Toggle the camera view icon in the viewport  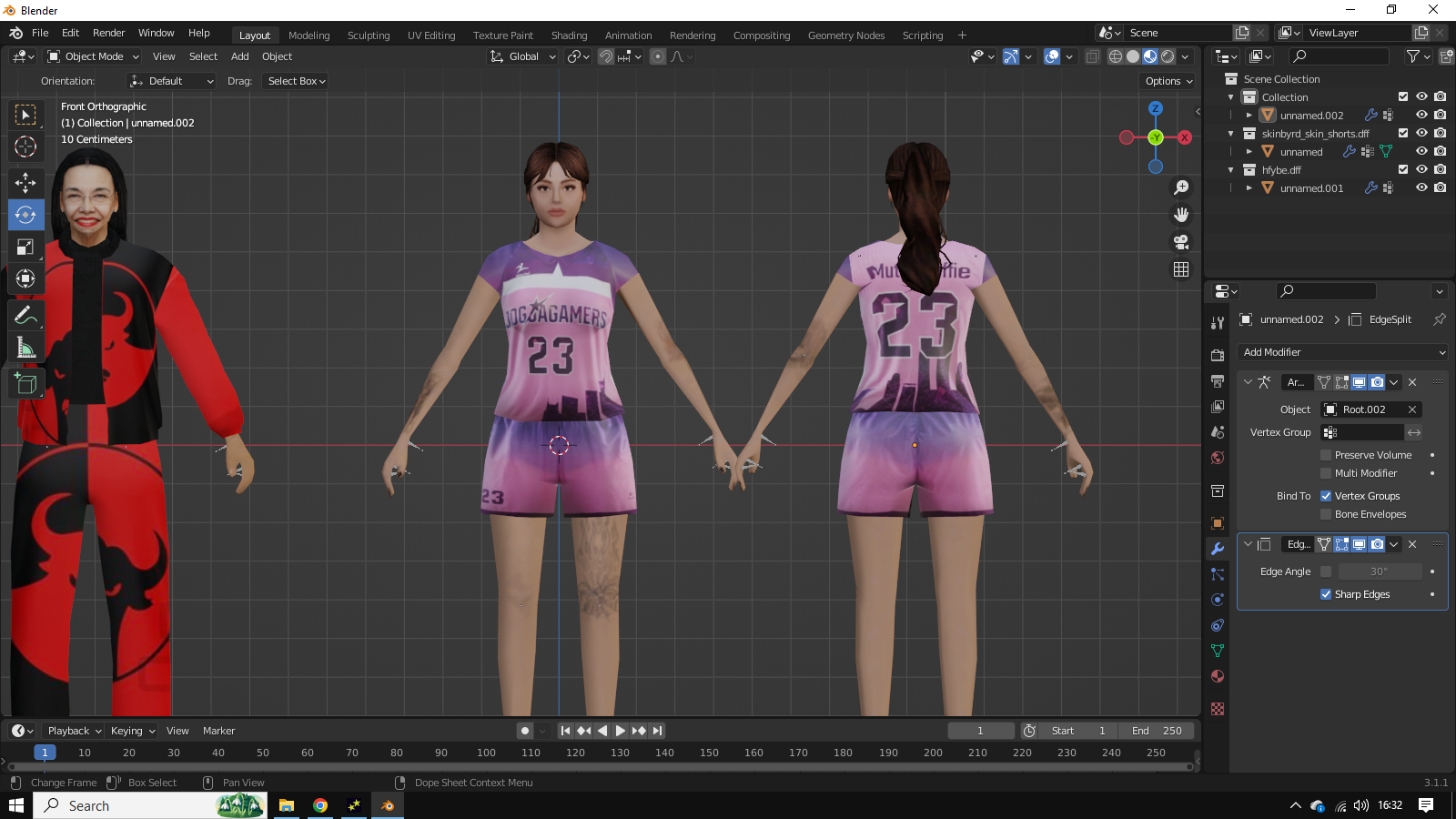point(1181,242)
